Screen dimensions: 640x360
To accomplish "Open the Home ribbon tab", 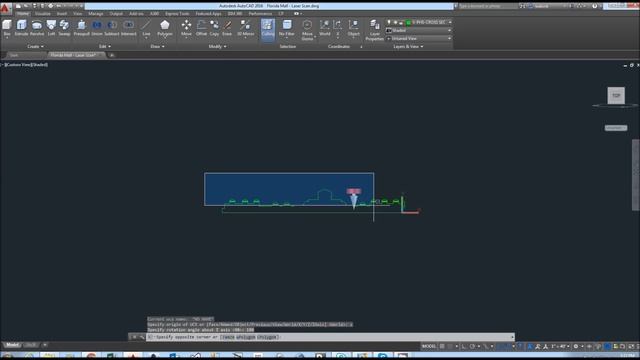I will [x=23, y=13].
